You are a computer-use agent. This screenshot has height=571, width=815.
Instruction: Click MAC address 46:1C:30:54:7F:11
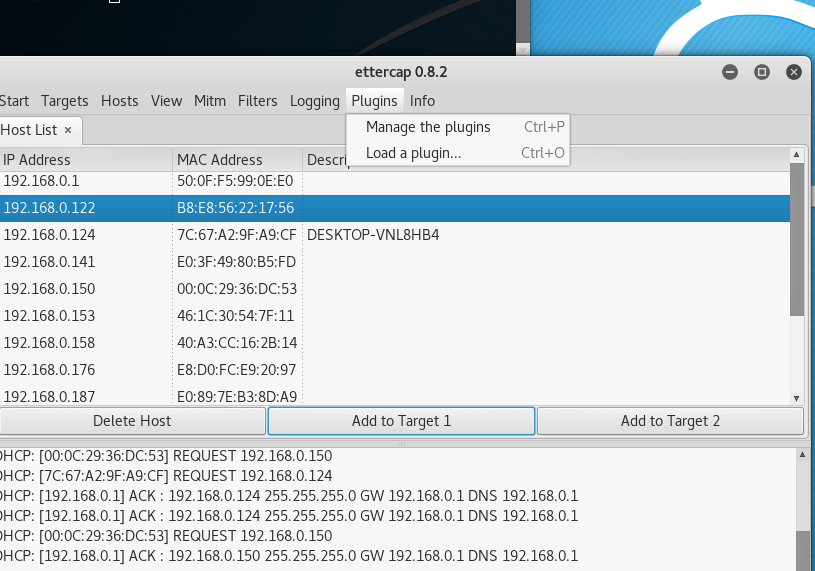coord(235,316)
